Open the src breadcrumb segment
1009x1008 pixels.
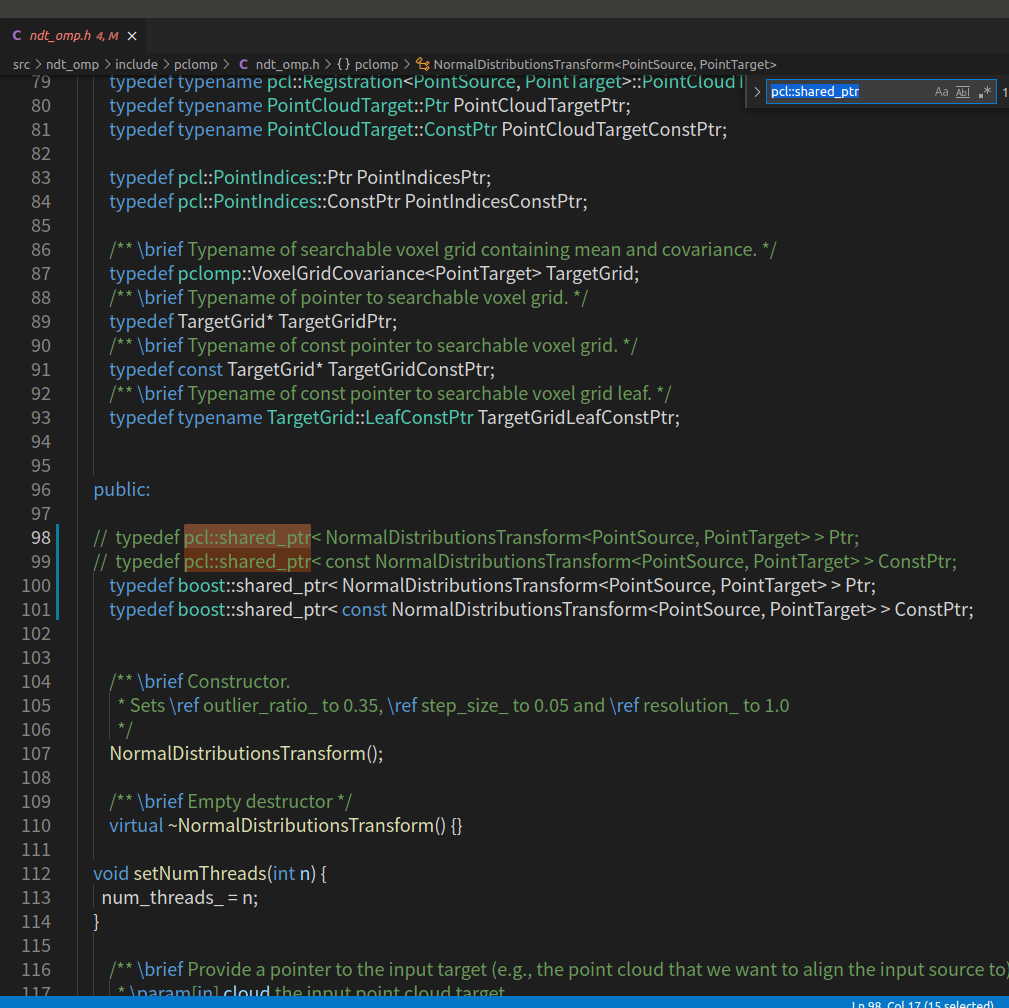point(21,64)
